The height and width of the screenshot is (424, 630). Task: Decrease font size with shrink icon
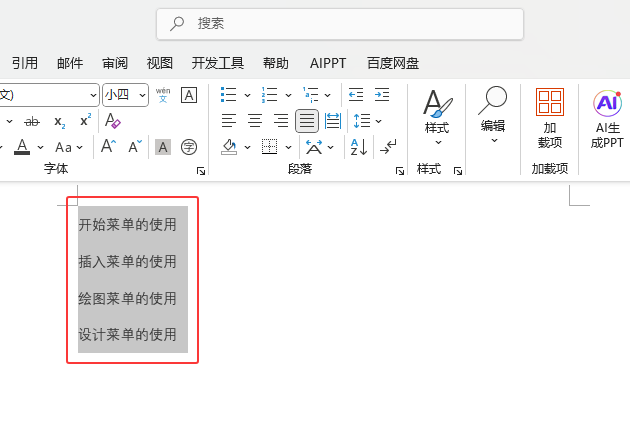[x=135, y=146]
